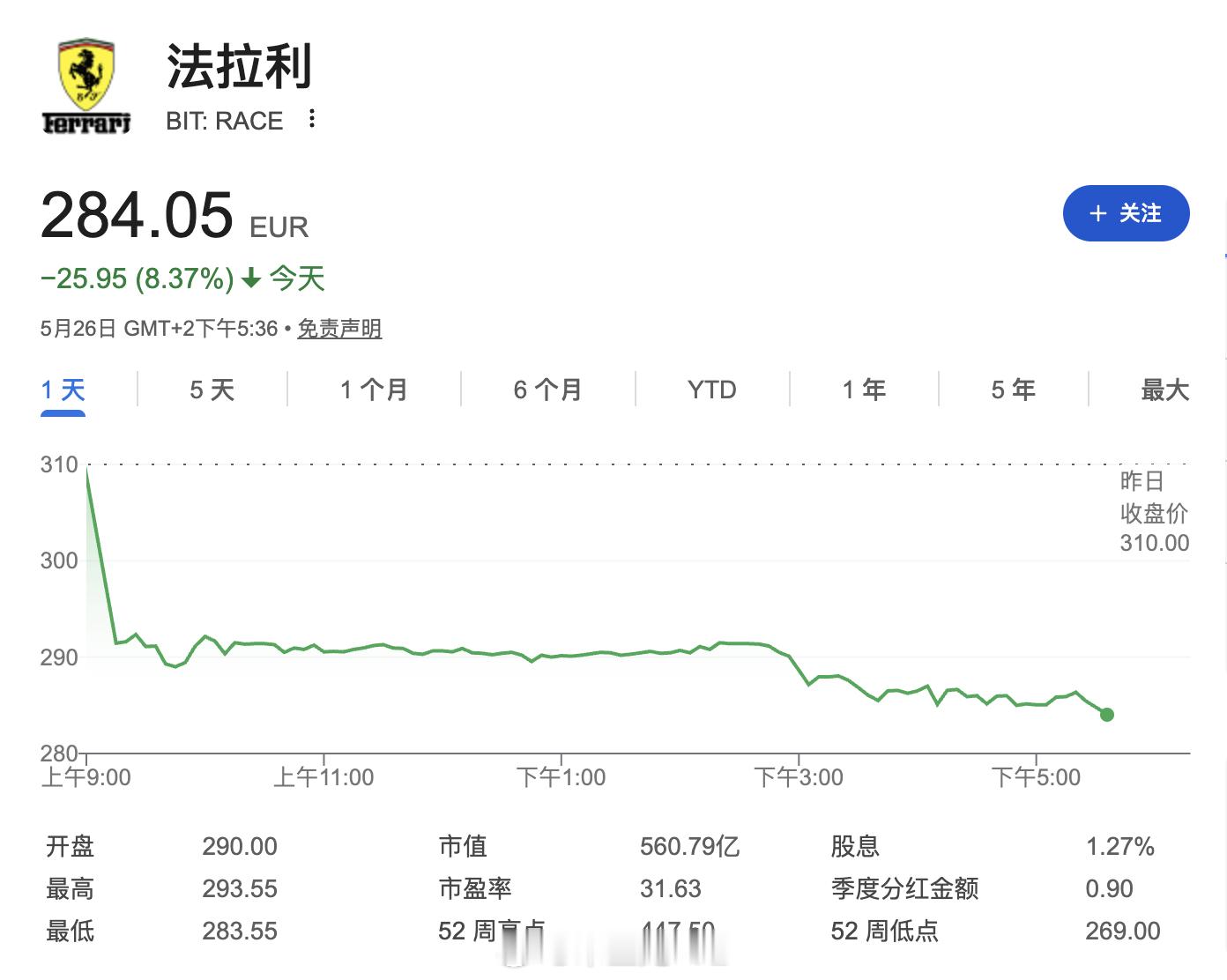This screenshot has width=1227, height=980.
Task: Click the 52 周低点 value 269.00
Action: pos(1123,932)
